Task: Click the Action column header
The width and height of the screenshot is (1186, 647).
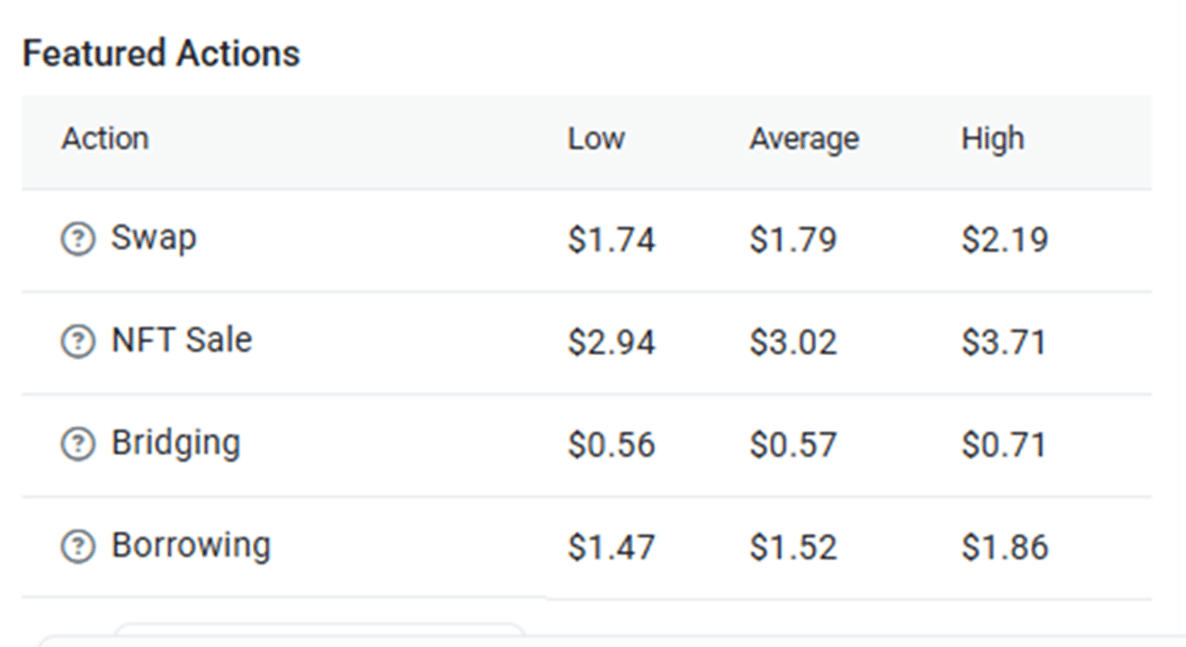Action: (x=105, y=138)
